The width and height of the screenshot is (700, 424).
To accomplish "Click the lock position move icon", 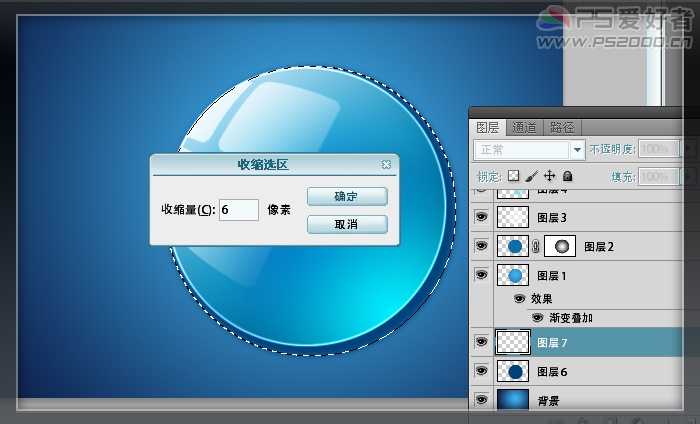I will [549, 176].
